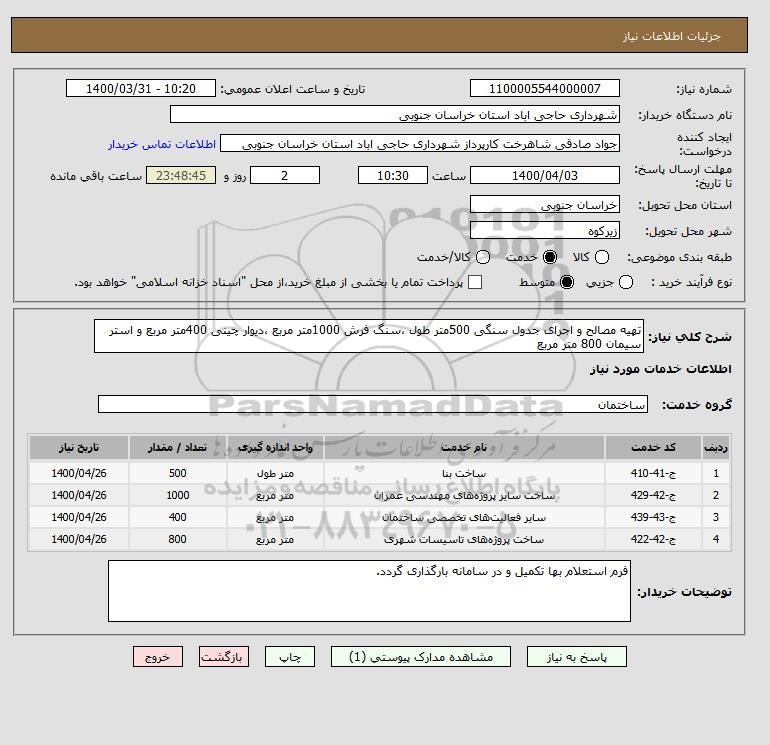Click quantity cell 400

pos(177,518)
